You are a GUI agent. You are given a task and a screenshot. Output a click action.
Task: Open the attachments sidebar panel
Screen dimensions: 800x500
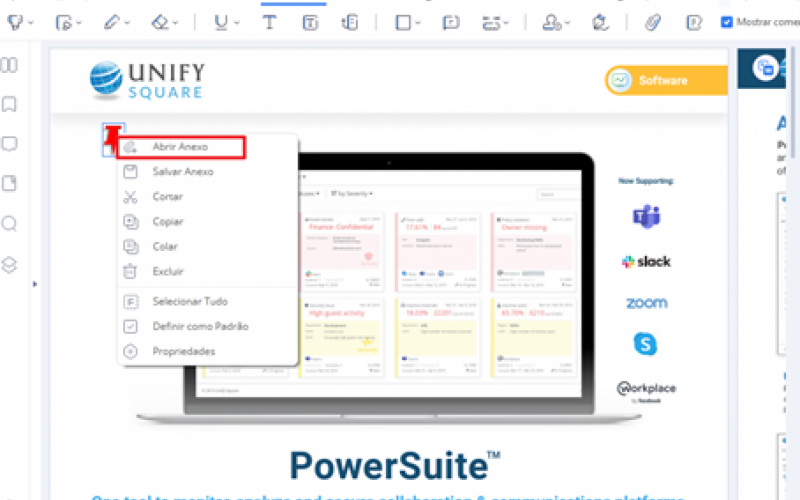point(9,183)
